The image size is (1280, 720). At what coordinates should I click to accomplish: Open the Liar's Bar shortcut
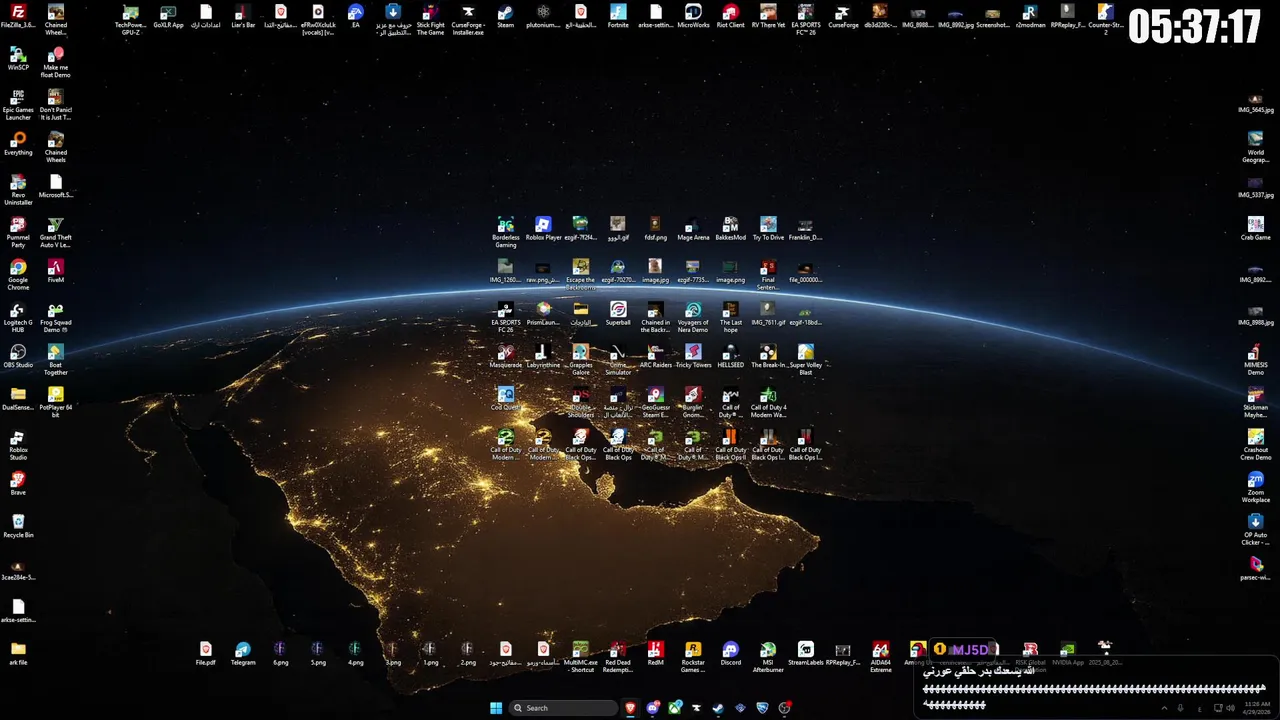[x=243, y=16]
